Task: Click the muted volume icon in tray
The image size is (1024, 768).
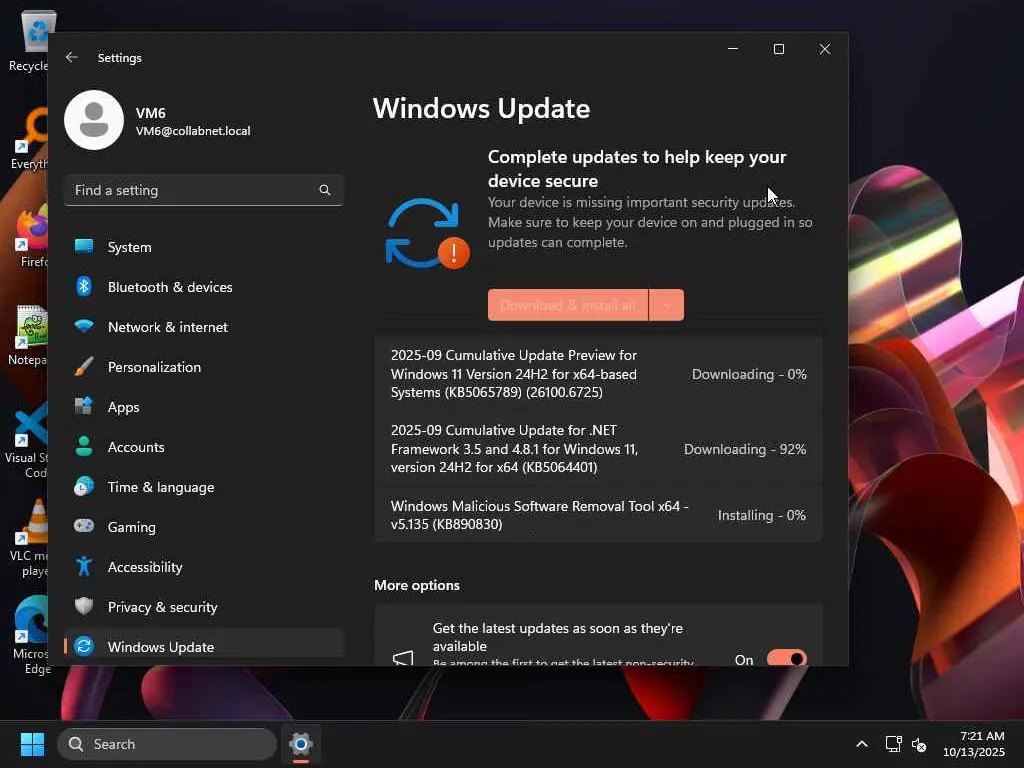Action: coord(919,744)
